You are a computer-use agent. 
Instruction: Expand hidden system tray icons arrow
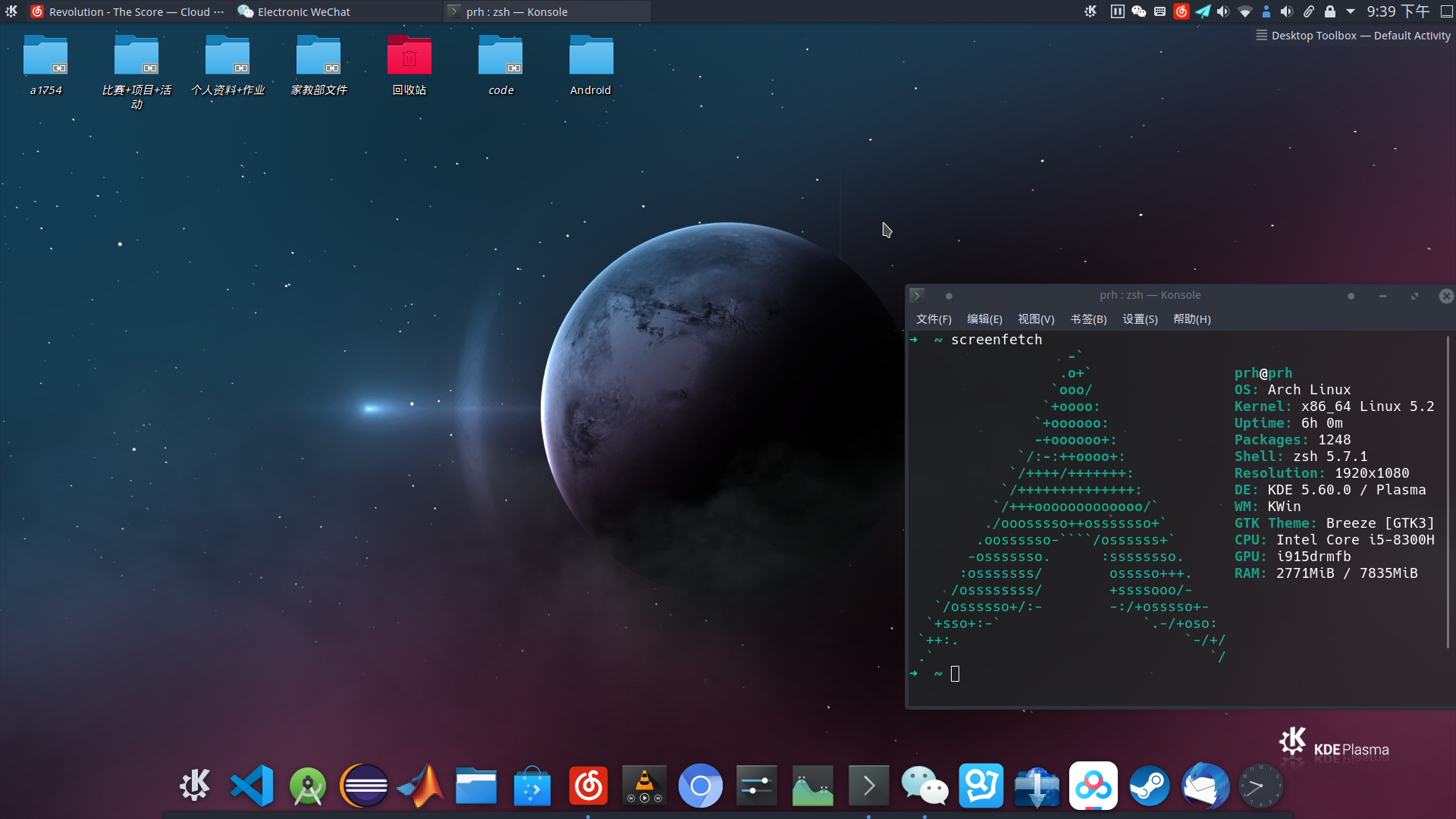tap(1351, 11)
